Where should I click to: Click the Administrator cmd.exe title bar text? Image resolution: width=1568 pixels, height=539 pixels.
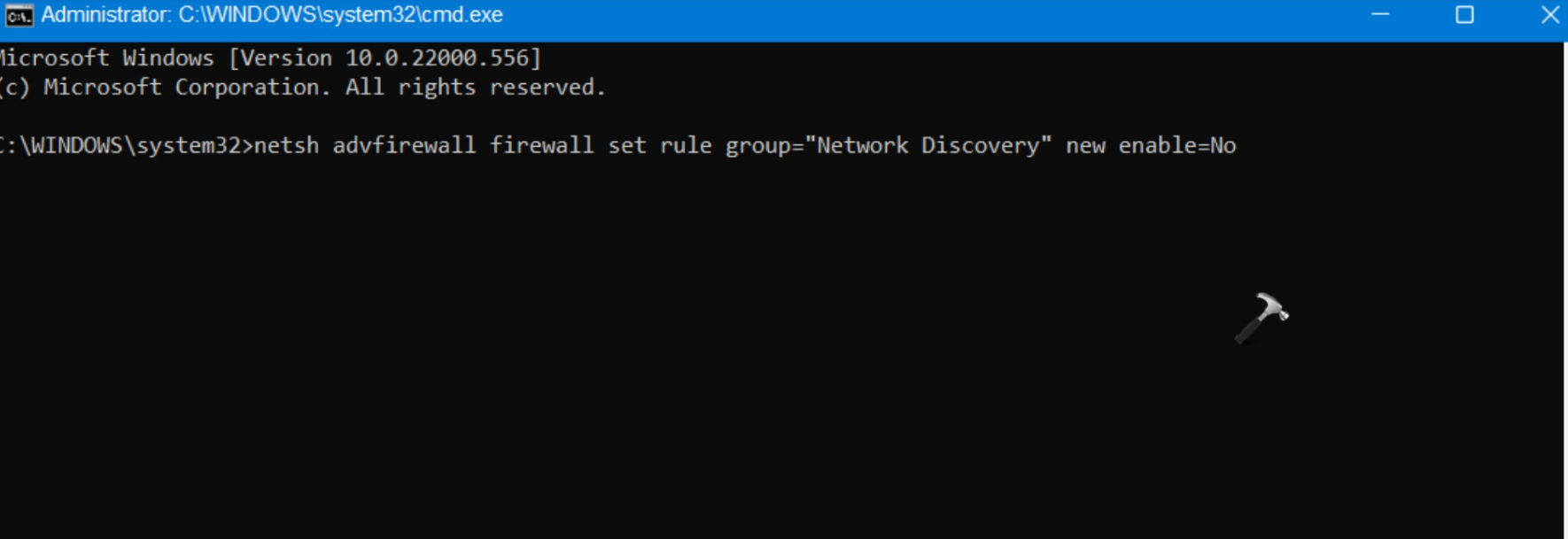[272, 15]
